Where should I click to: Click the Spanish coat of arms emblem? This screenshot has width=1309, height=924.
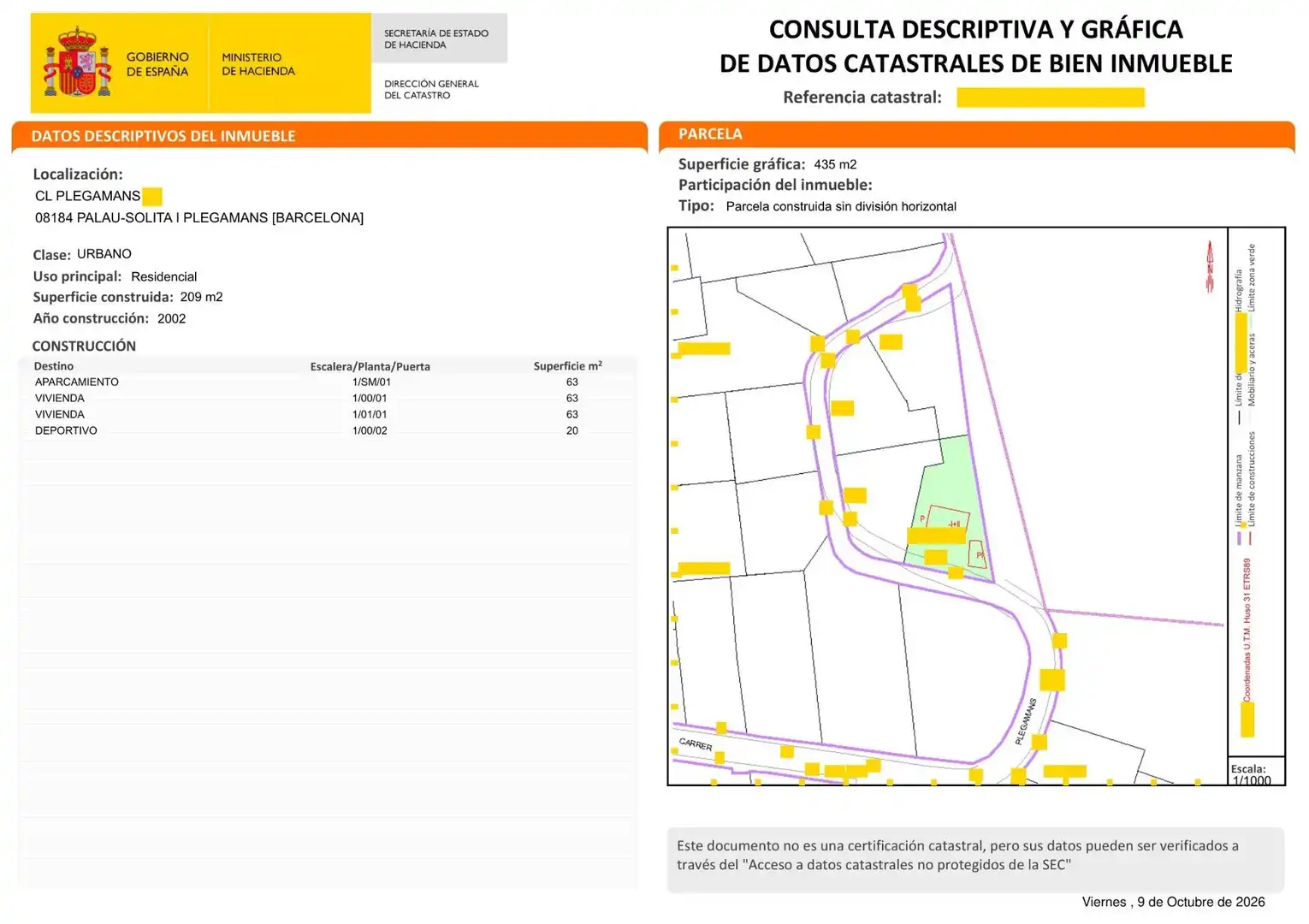click(x=78, y=62)
